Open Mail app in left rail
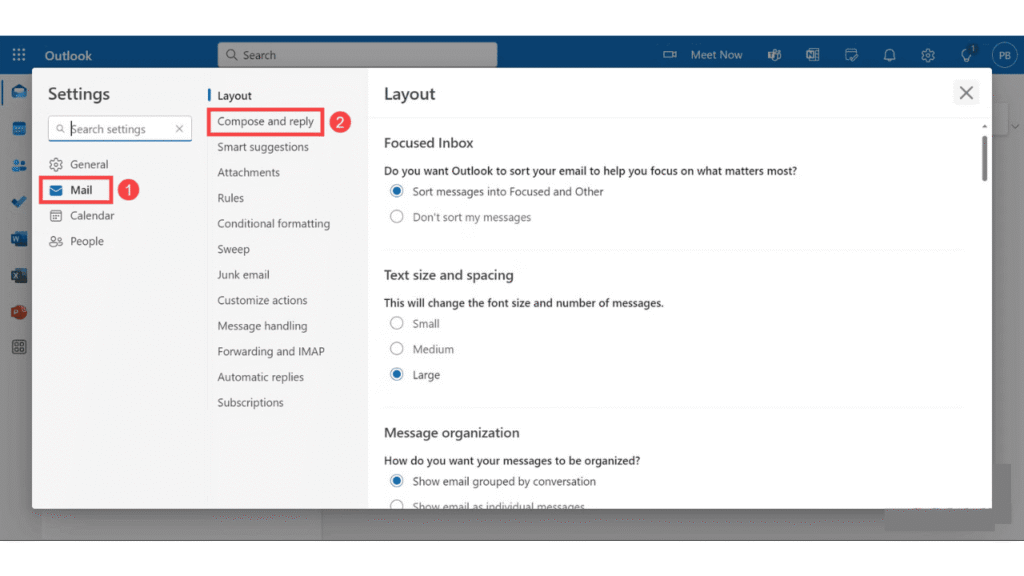The height and width of the screenshot is (576, 1024). point(19,91)
